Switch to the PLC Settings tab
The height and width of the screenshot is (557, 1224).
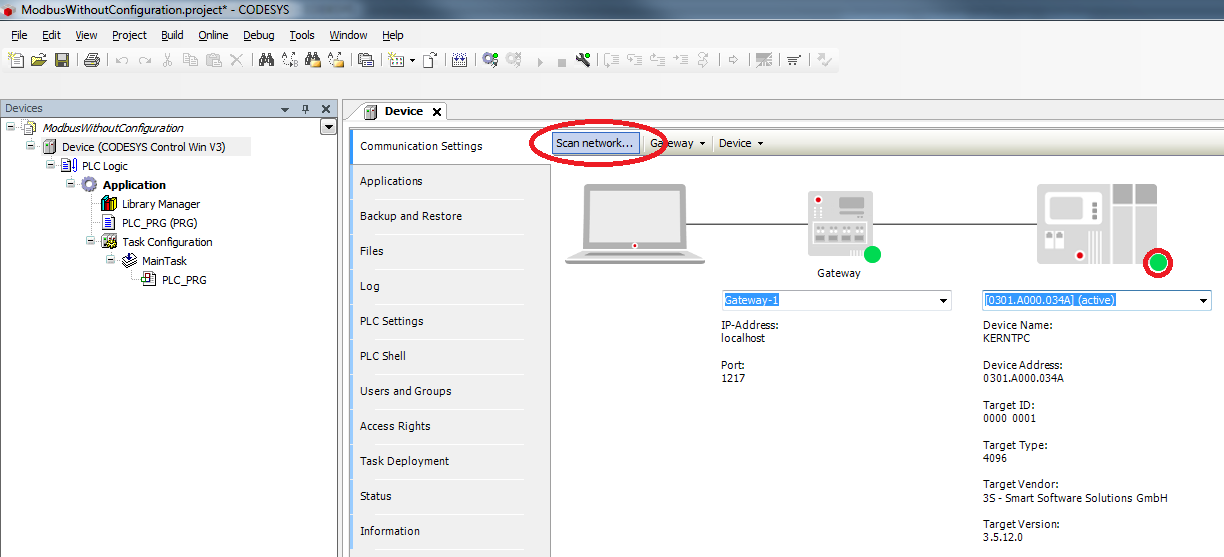(391, 321)
